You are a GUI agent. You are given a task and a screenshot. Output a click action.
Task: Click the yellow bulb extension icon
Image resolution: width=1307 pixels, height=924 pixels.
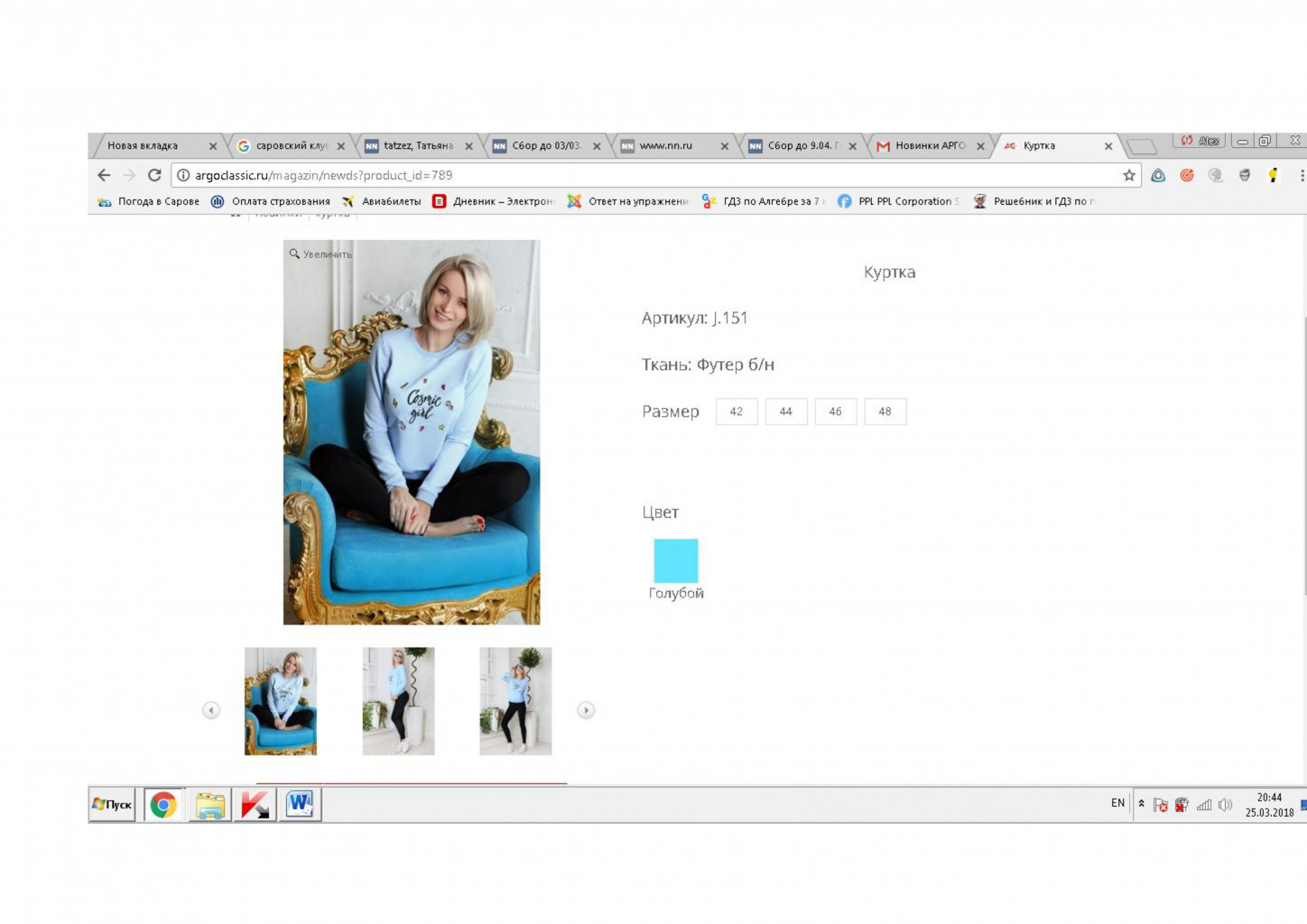click(1273, 175)
